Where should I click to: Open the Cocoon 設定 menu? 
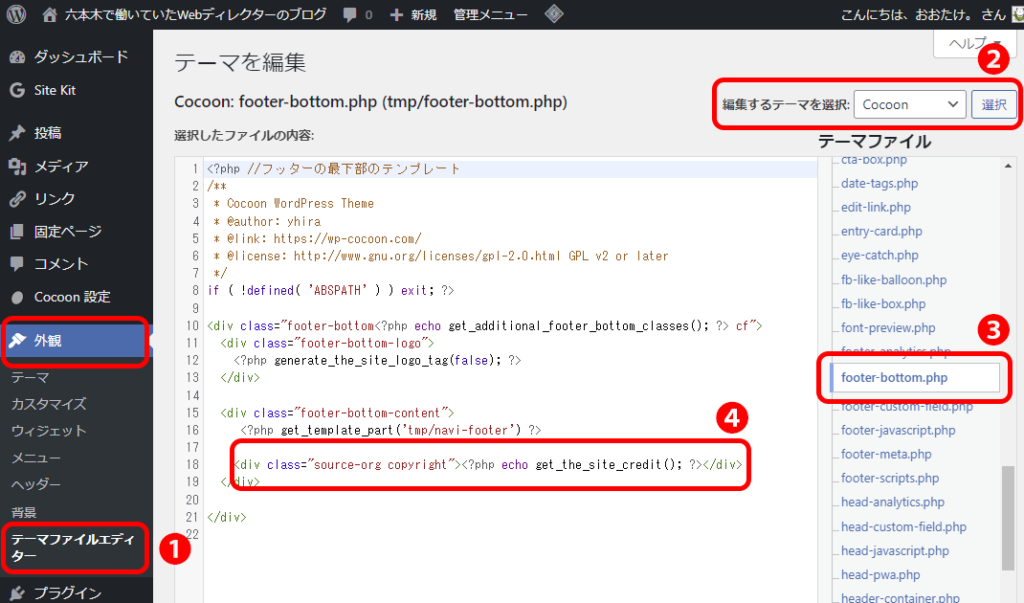pyautogui.click(x=71, y=297)
